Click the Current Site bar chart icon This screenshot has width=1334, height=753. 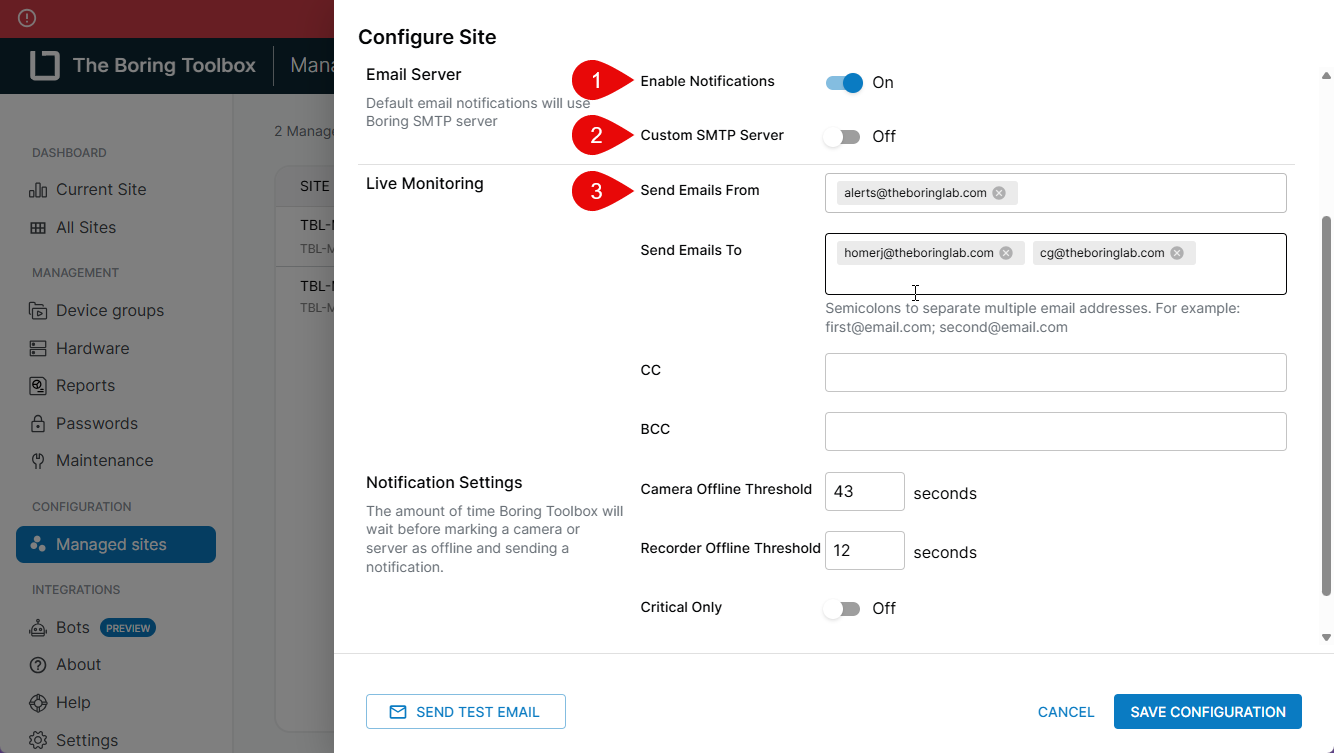pyautogui.click(x=38, y=190)
